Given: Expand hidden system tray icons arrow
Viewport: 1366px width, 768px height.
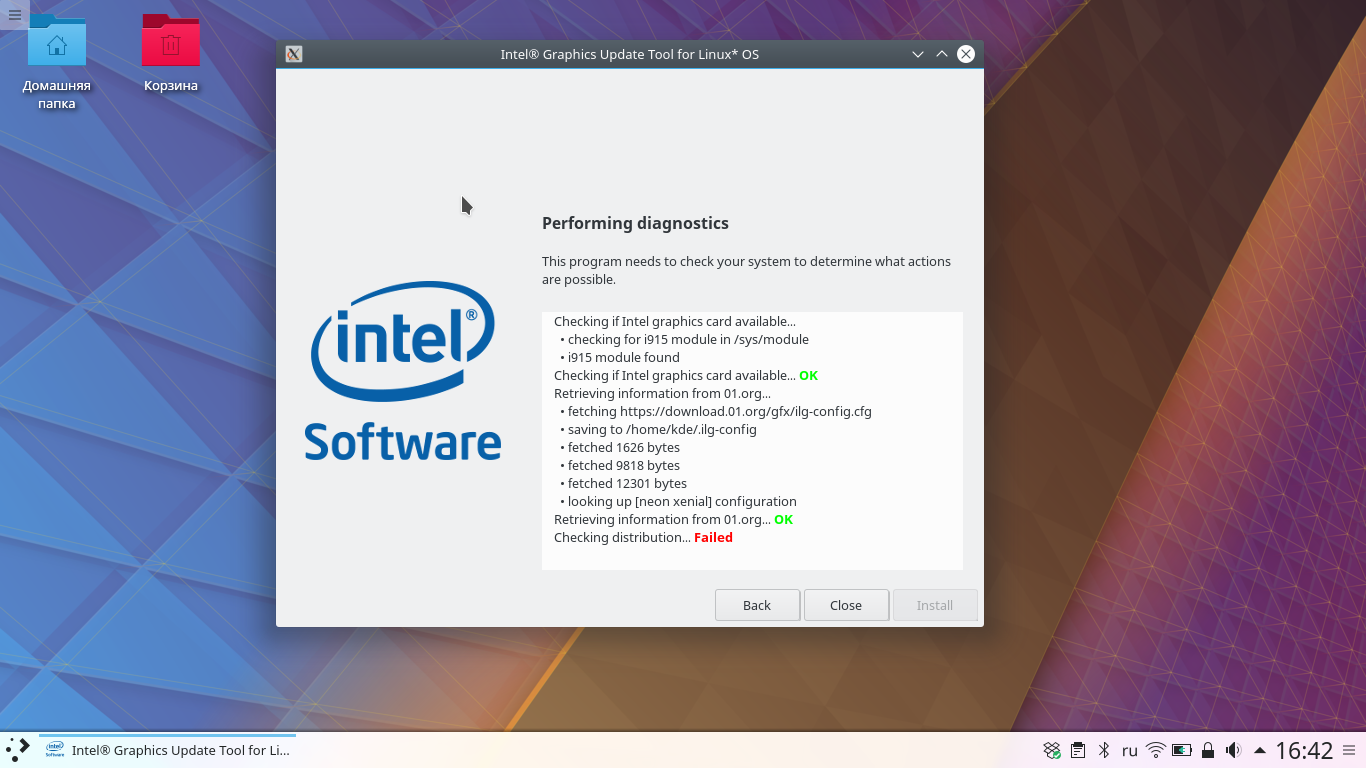Looking at the screenshot, I should [1259, 750].
